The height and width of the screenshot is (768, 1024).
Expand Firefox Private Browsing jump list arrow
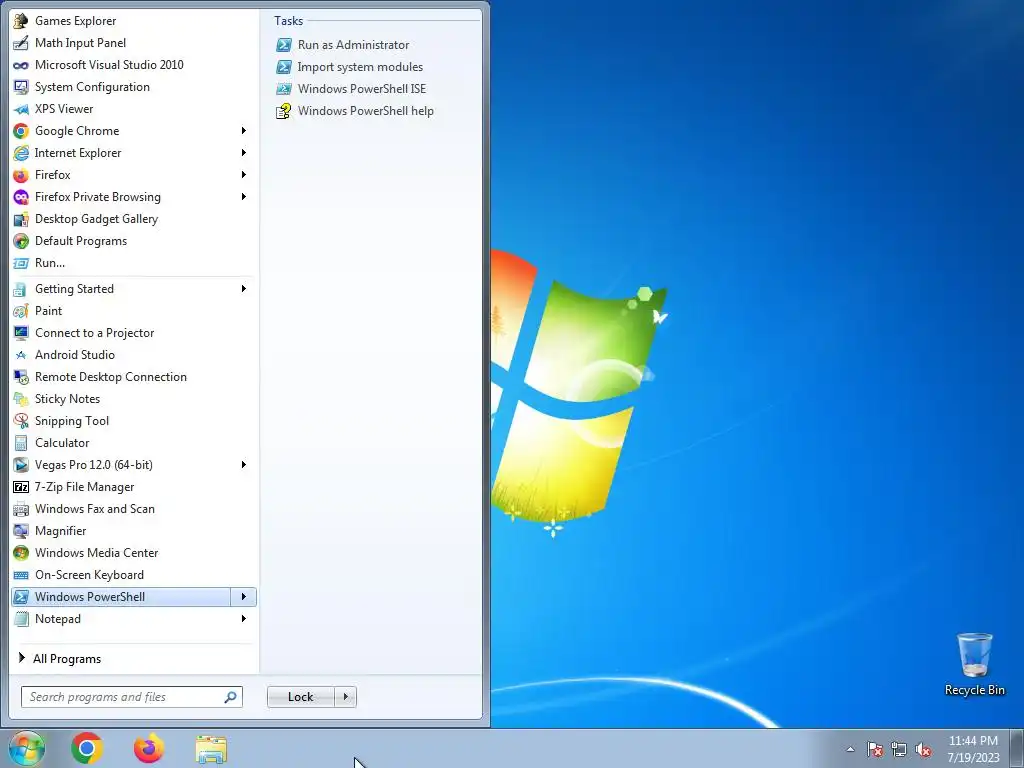pyautogui.click(x=244, y=197)
